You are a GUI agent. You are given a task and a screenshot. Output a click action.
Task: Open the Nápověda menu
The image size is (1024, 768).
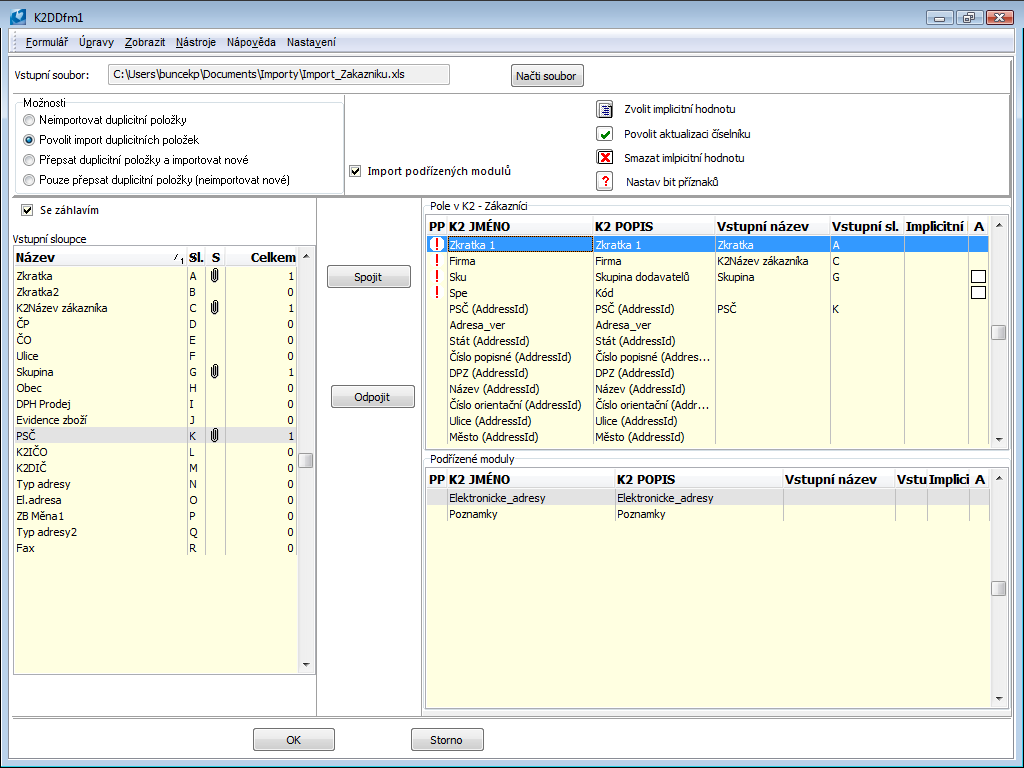click(251, 42)
